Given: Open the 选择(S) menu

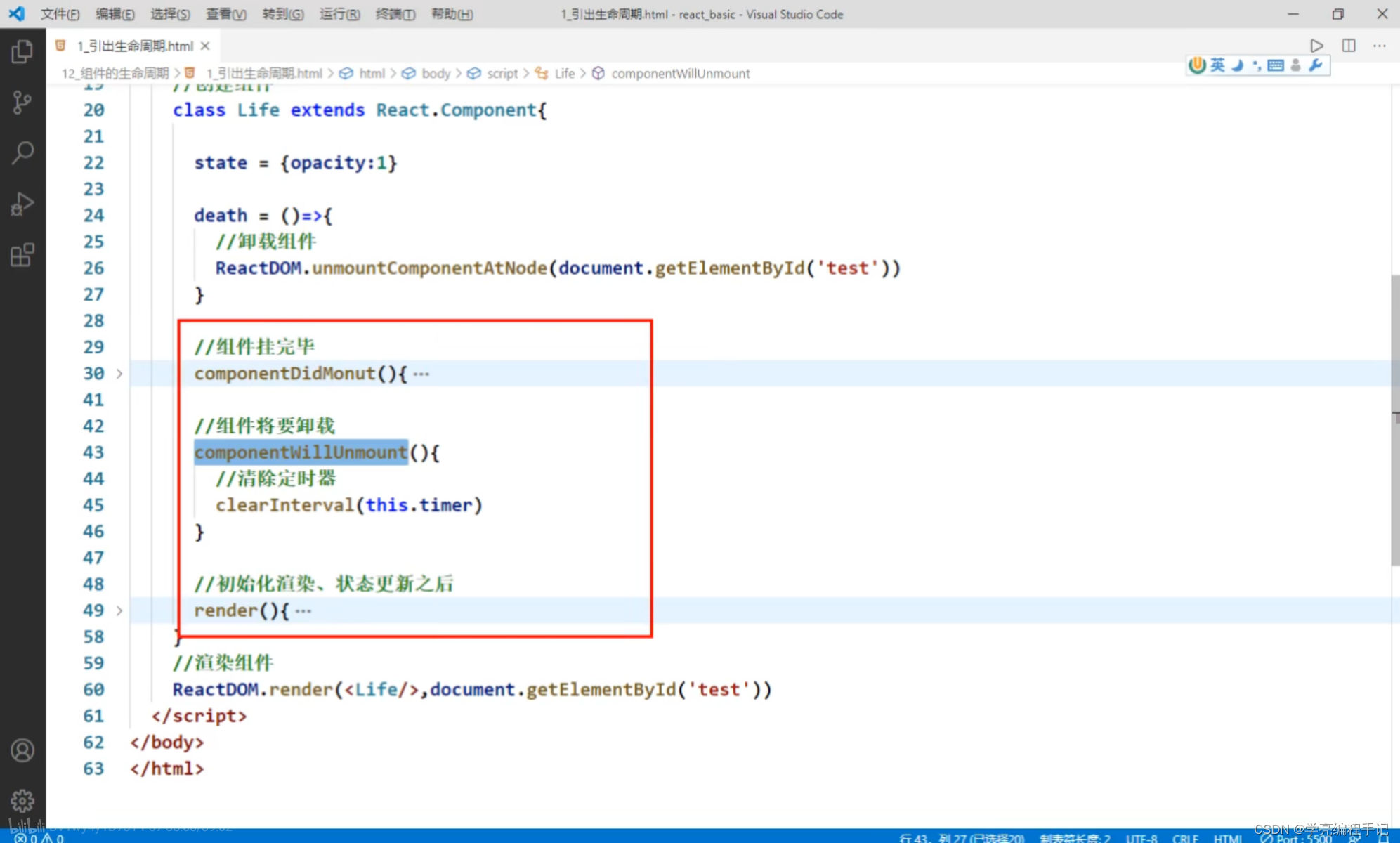Looking at the screenshot, I should point(170,14).
